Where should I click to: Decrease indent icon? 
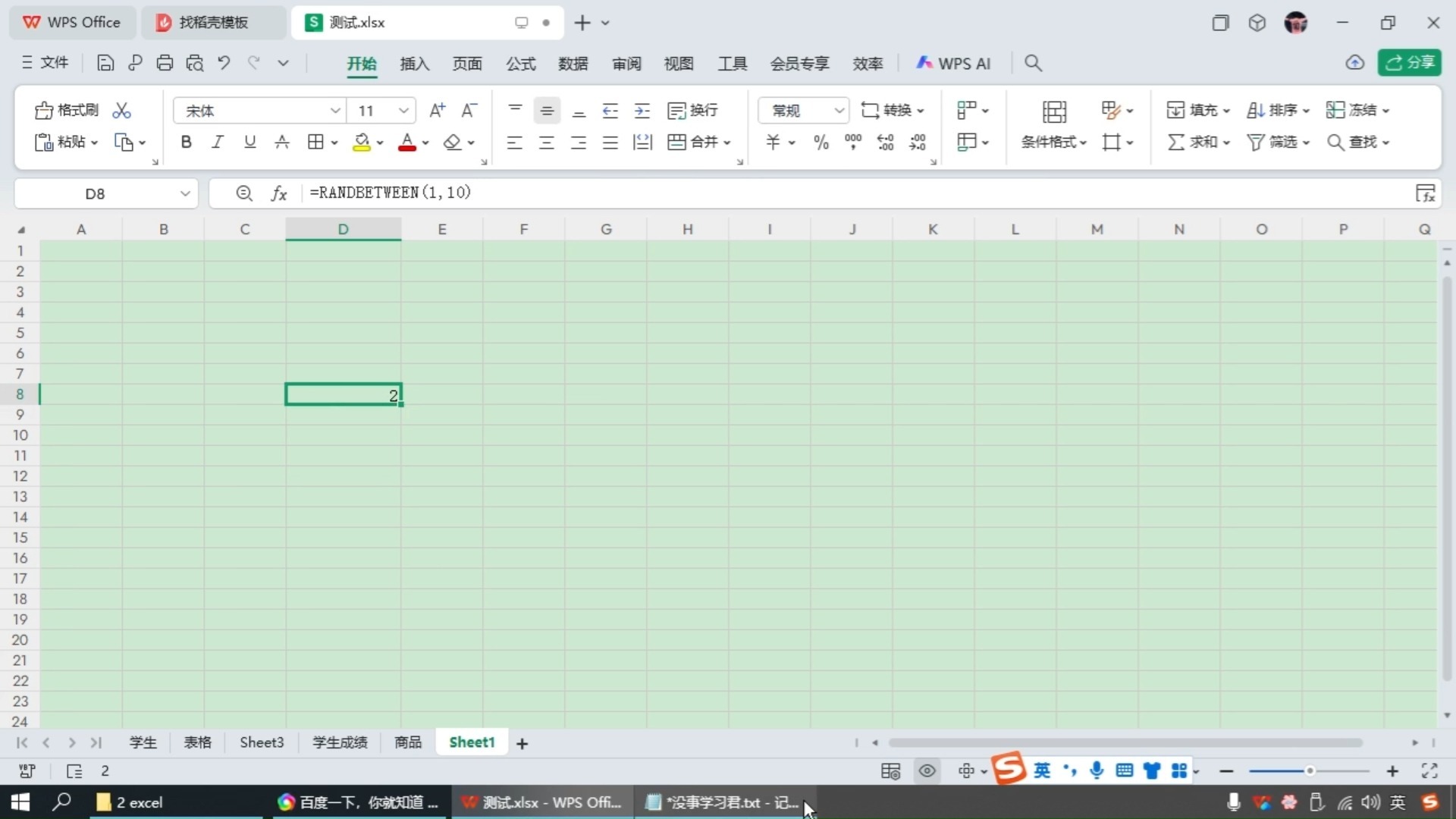click(x=610, y=111)
